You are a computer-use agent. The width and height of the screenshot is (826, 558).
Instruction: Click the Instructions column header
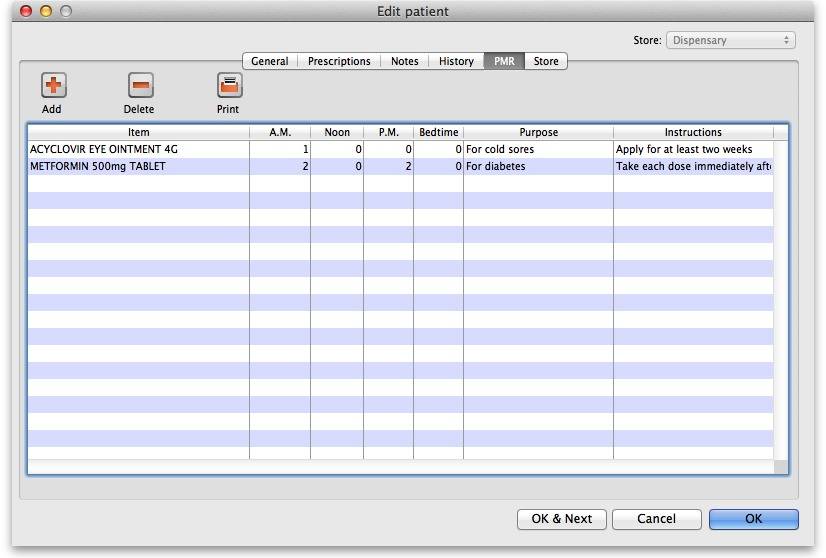(692, 132)
